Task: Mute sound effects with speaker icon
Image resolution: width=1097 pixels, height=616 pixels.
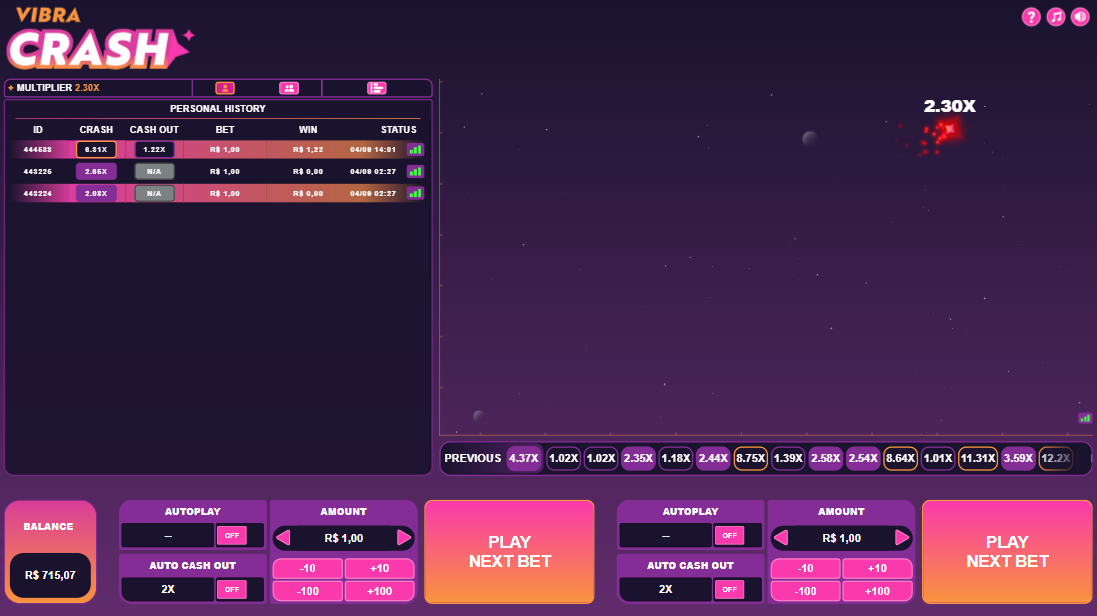Action: point(1080,17)
